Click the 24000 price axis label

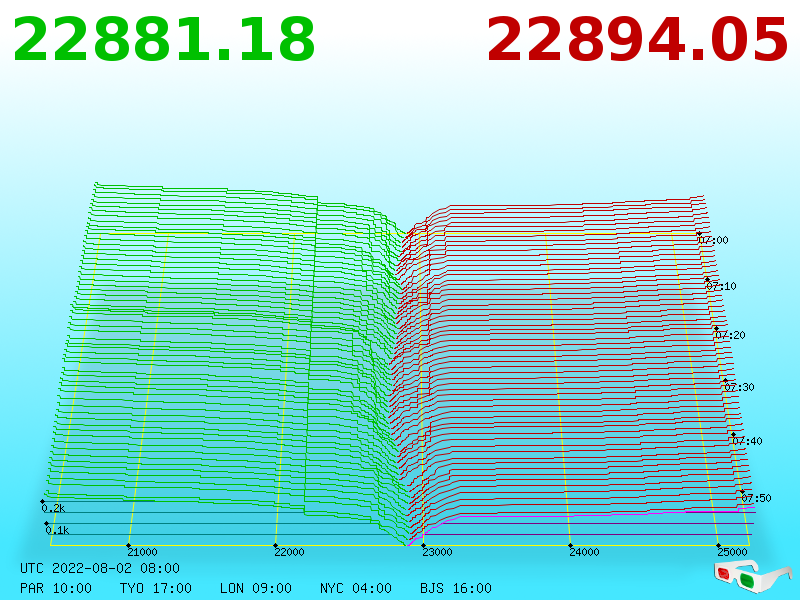click(x=585, y=552)
